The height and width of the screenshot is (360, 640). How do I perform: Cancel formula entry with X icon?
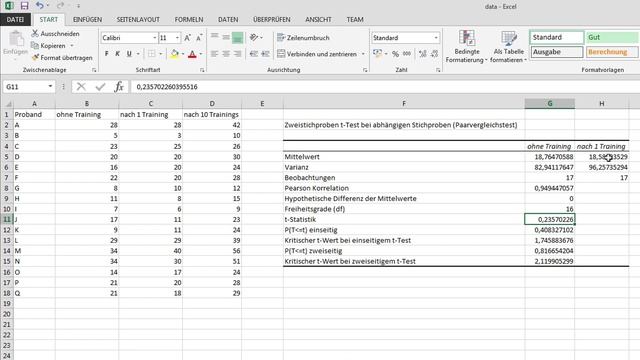tap(81, 87)
